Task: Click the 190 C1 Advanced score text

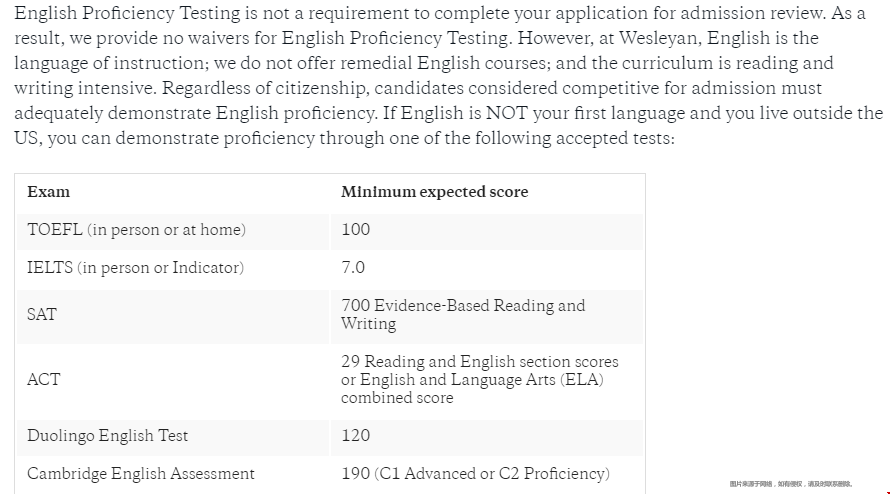Action: [476, 474]
